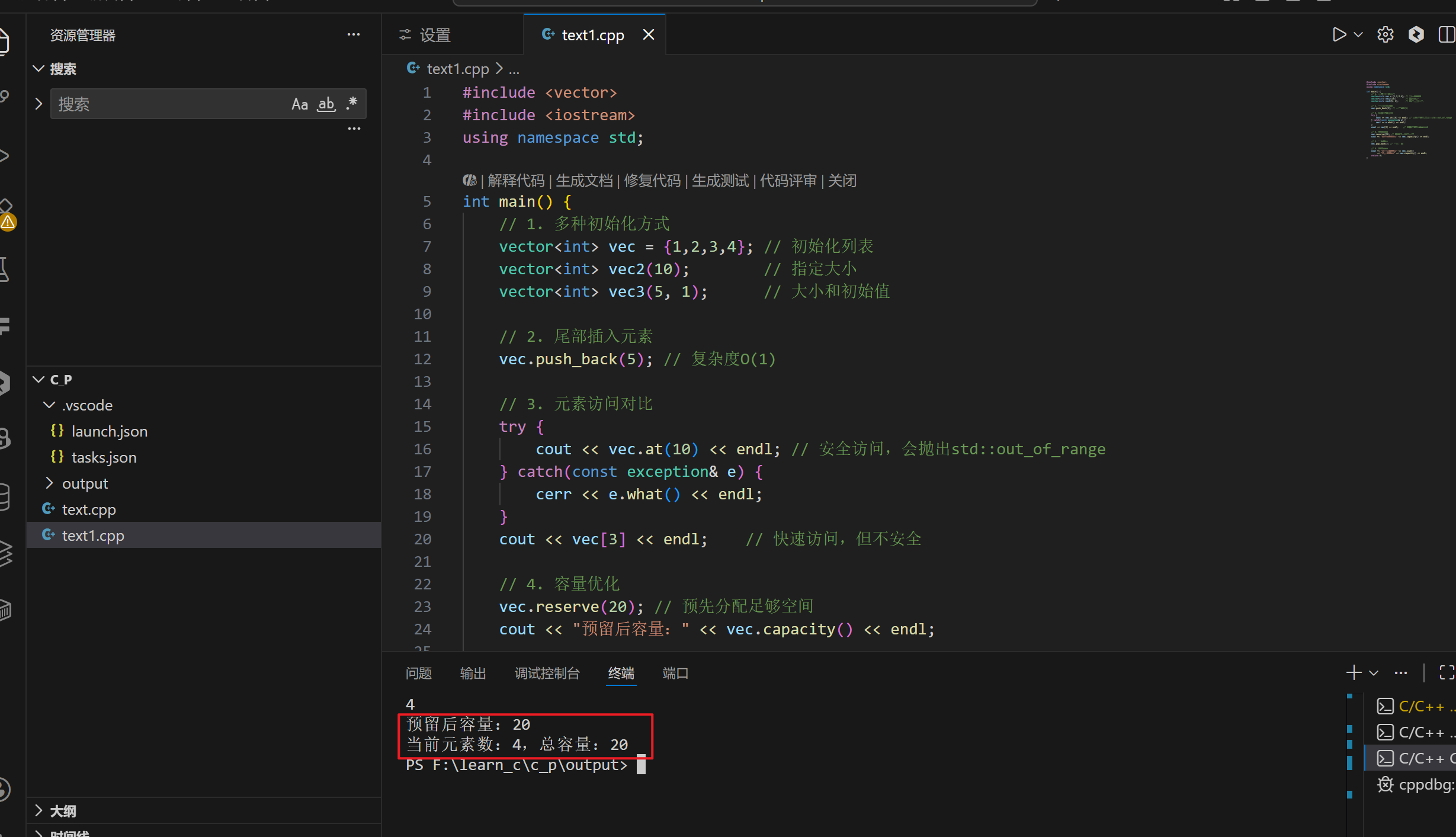
Task: Open the editor gear settings icon
Action: click(x=1385, y=35)
